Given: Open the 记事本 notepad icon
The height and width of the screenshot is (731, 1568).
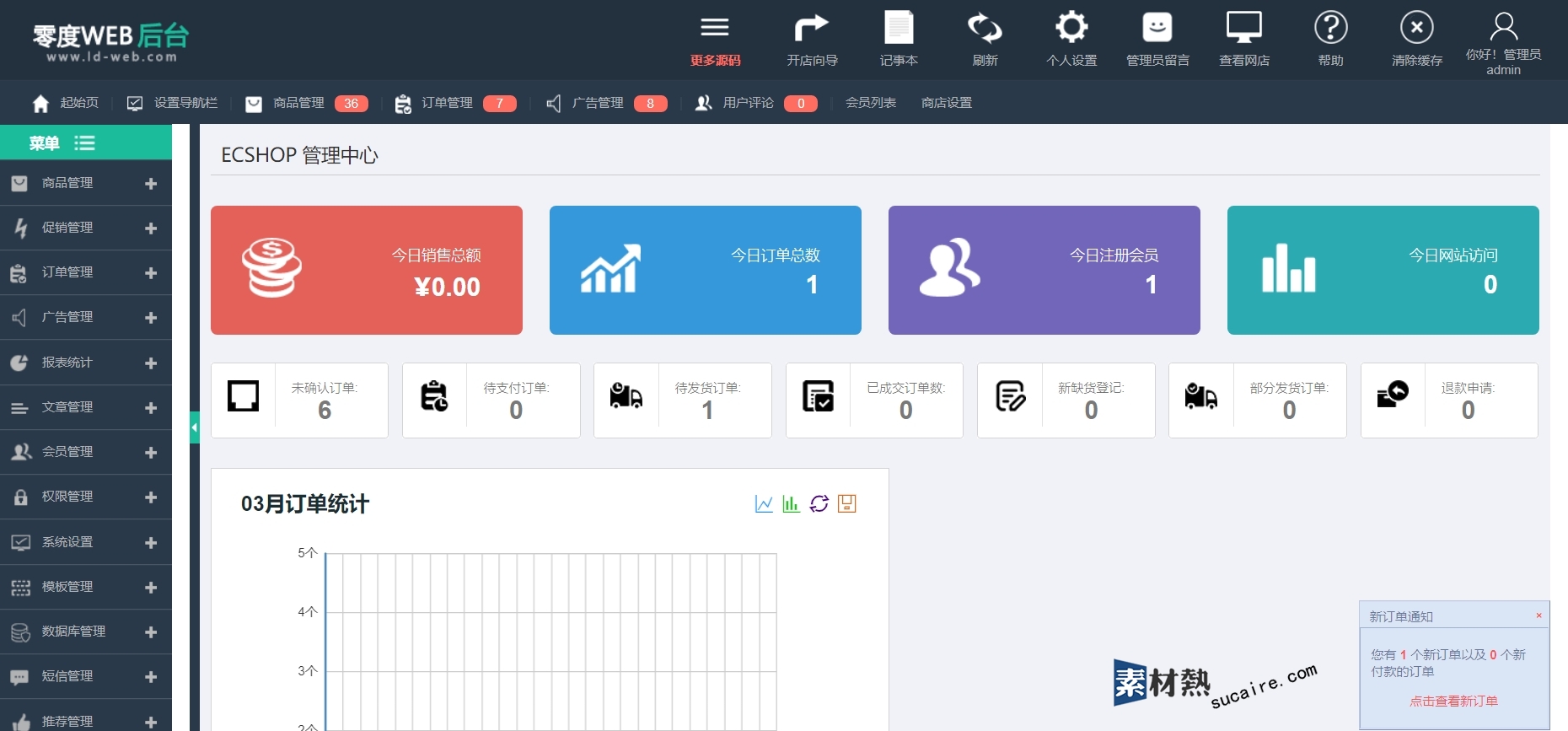Looking at the screenshot, I should (899, 27).
